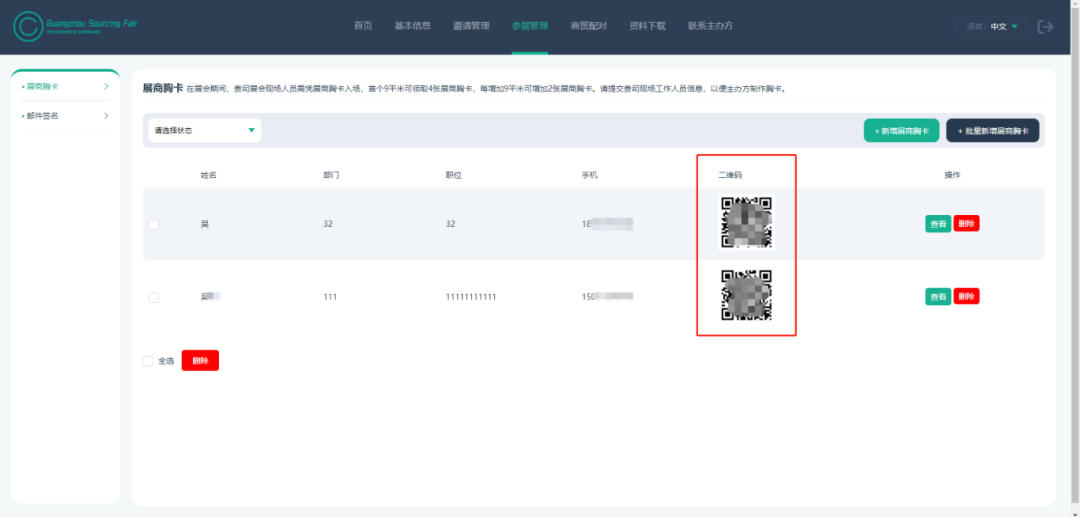Click 查看 for the department 111 row
This screenshot has width=1080, height=517.
point(937,297)
